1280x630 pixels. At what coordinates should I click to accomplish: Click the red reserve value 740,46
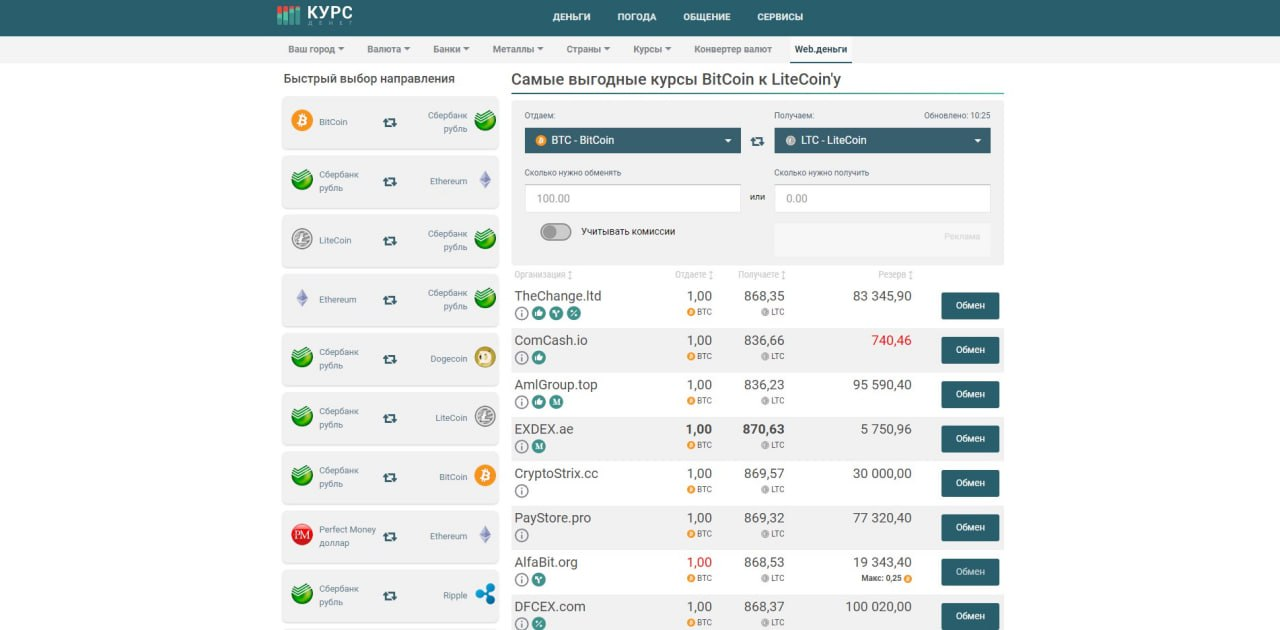[x=891, y=340]
